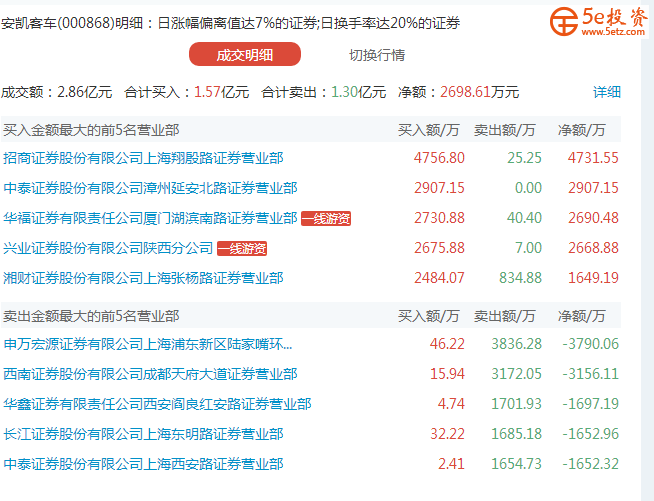Click the 5e投资 logo
This screenshot has height=501, width=654.
click(599, 22)
